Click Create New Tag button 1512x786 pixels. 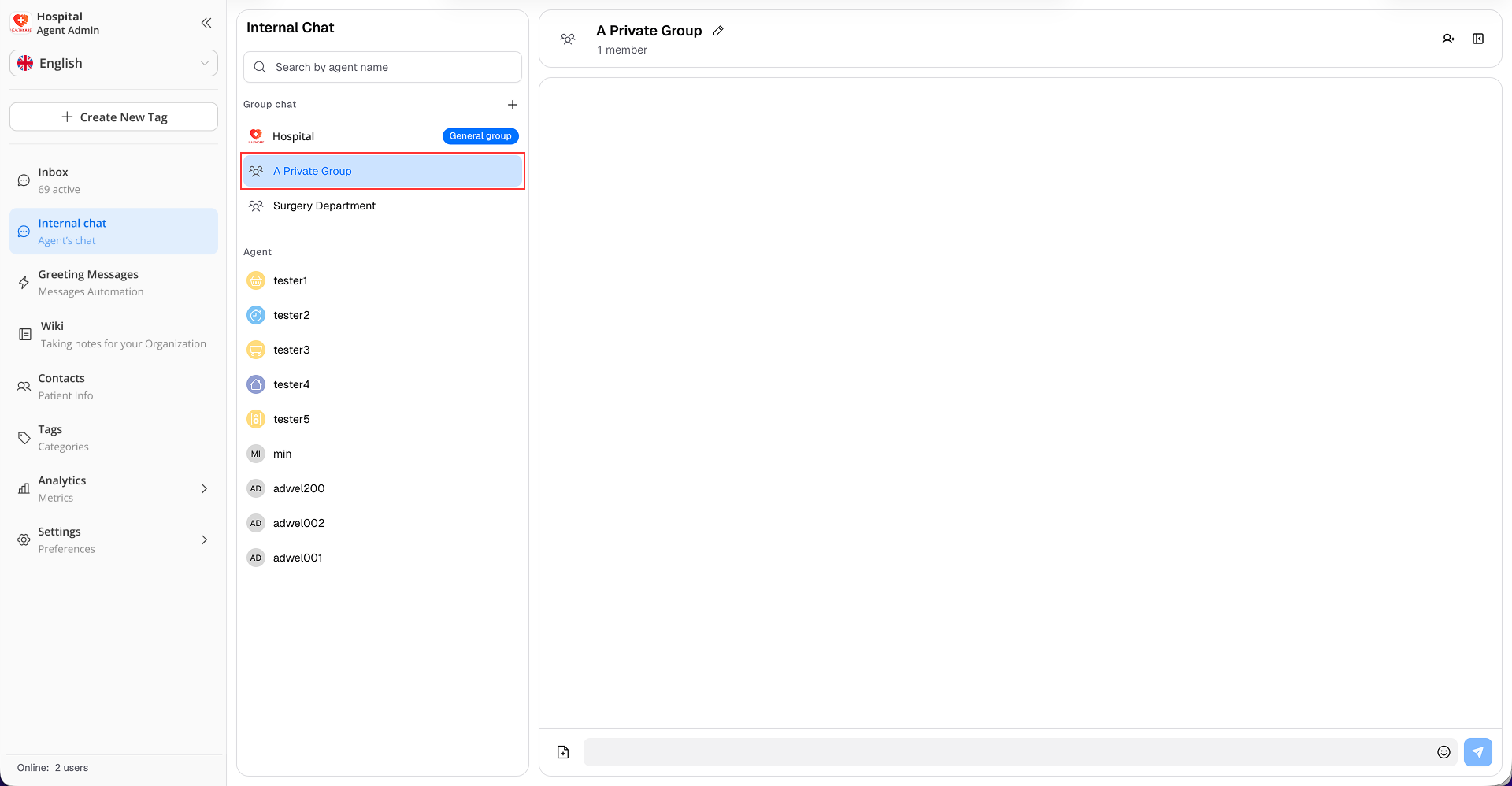click(x=114, y=117)
